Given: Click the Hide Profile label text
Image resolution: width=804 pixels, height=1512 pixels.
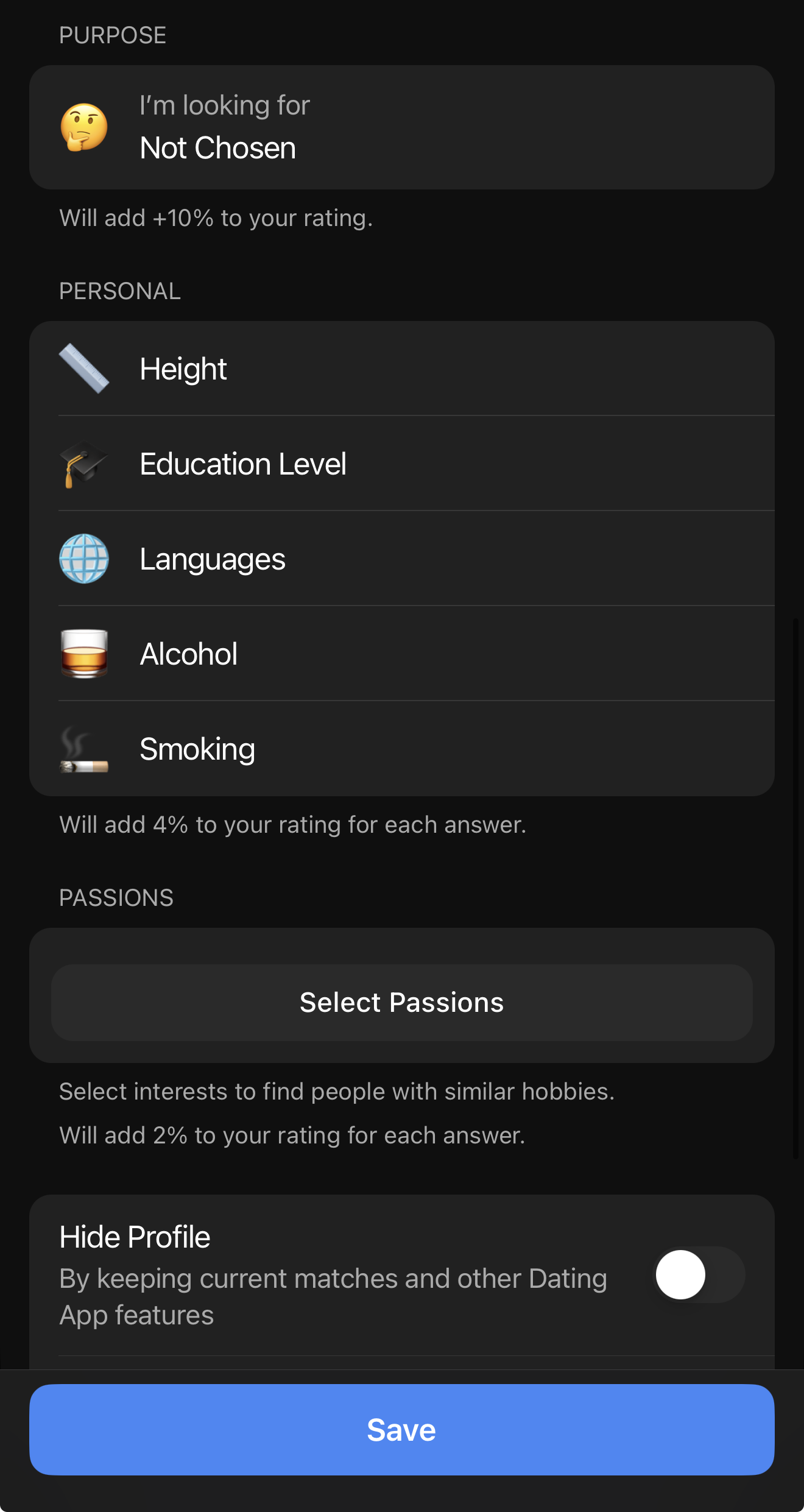Looking at the screenshot, I should 135,1236.
